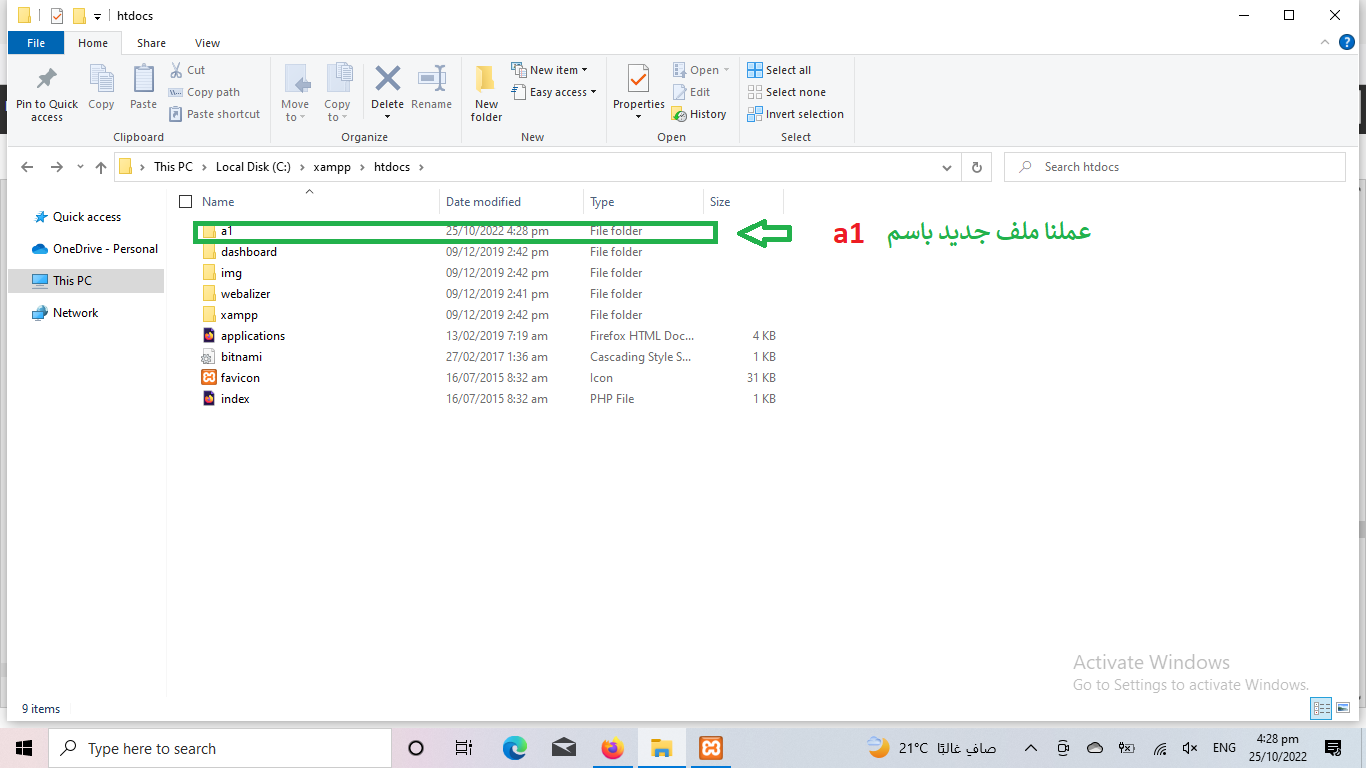Image resolution: width=1366 pixels, height=768 pixels.
Task: Open XAMPP from the taskbar
Action: (x=711, y=748)
